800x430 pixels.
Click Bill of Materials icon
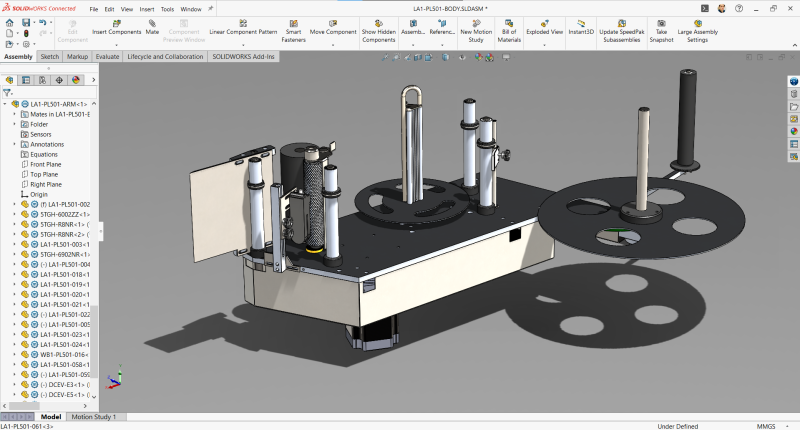509,25
